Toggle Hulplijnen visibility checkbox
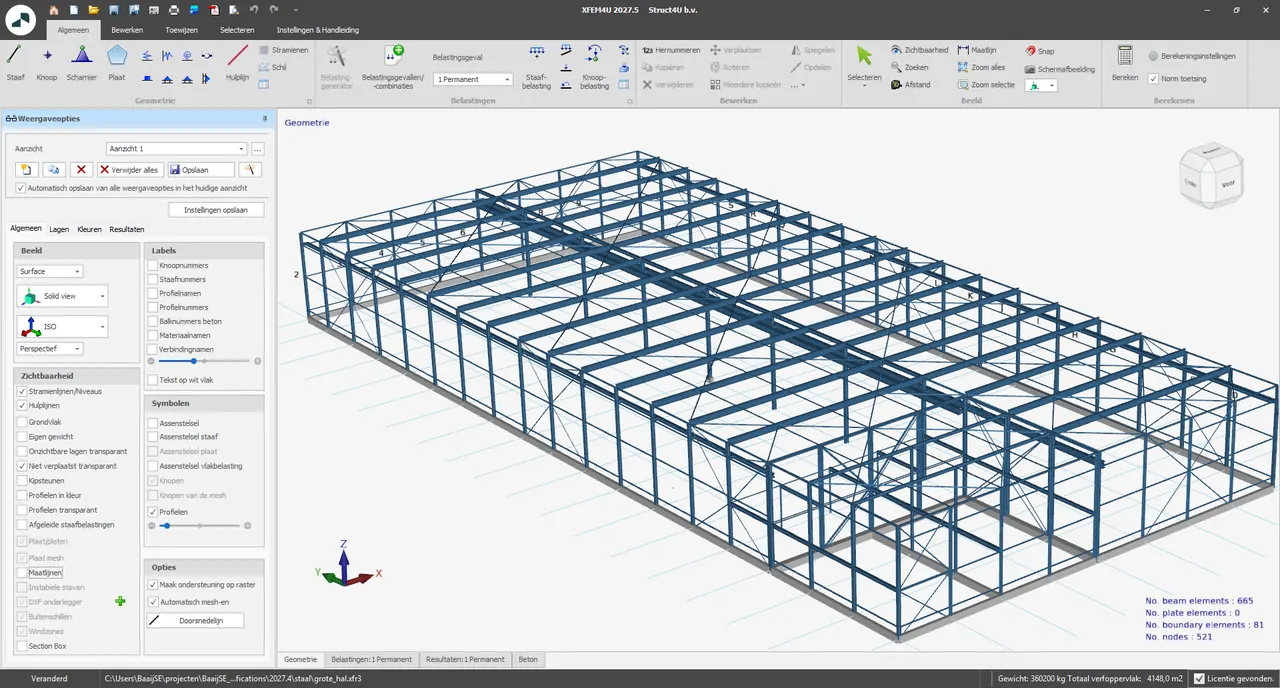 pyautogui.click(x=22, y=406)
